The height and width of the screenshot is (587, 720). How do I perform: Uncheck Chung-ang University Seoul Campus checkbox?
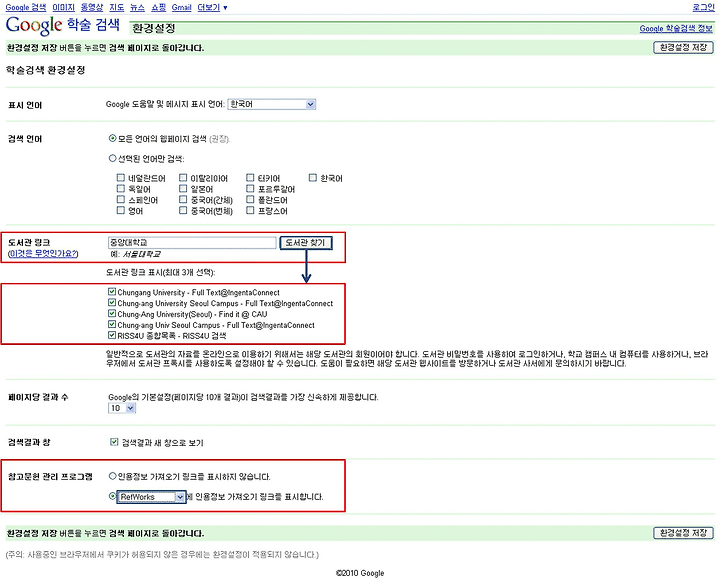click(x=112, y=303)
